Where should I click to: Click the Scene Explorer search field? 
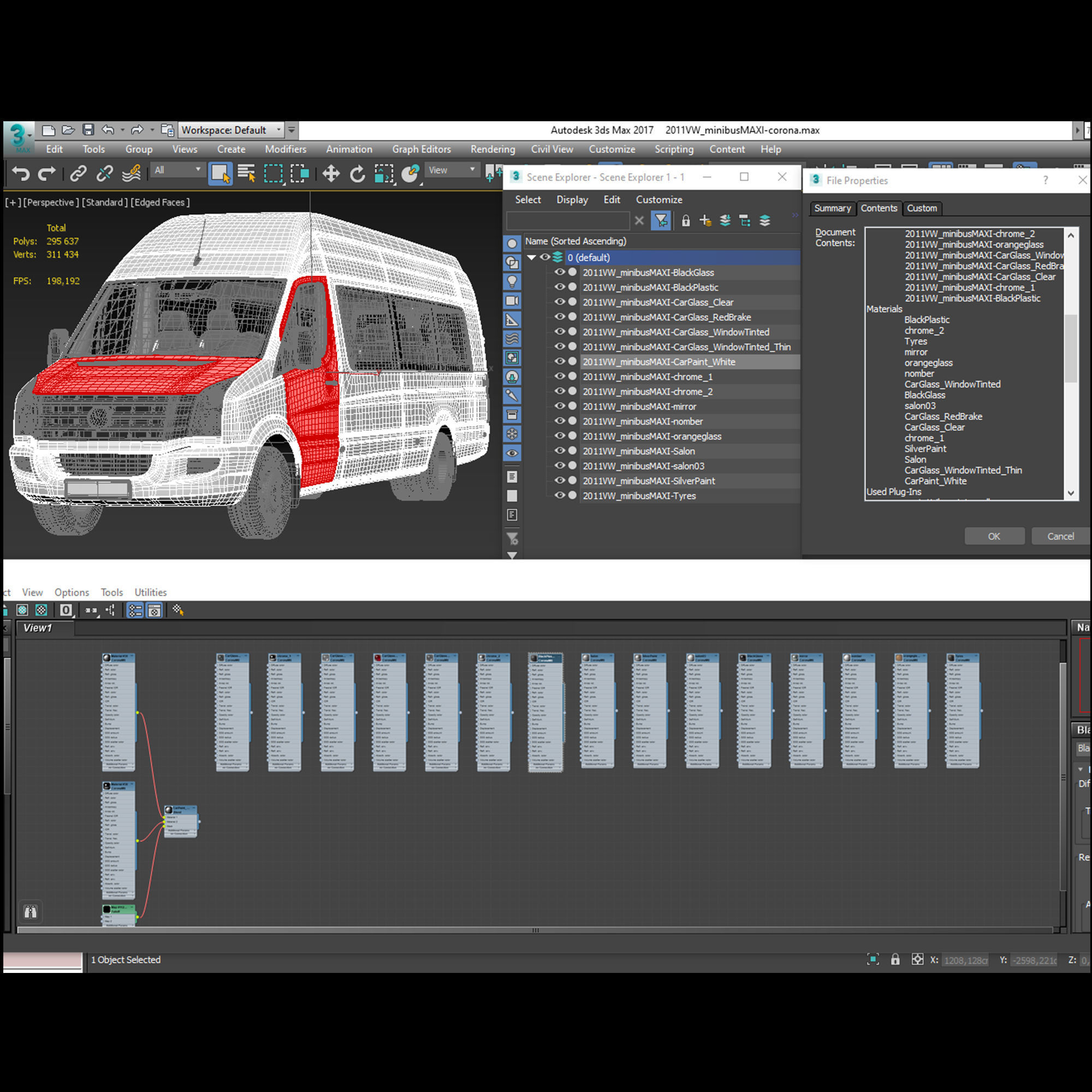tap(567, 221)
